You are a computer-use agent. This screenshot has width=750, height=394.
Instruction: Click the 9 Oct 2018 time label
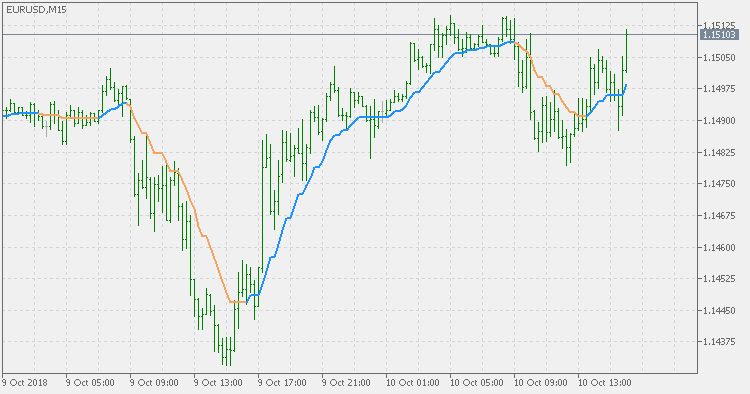25,383
